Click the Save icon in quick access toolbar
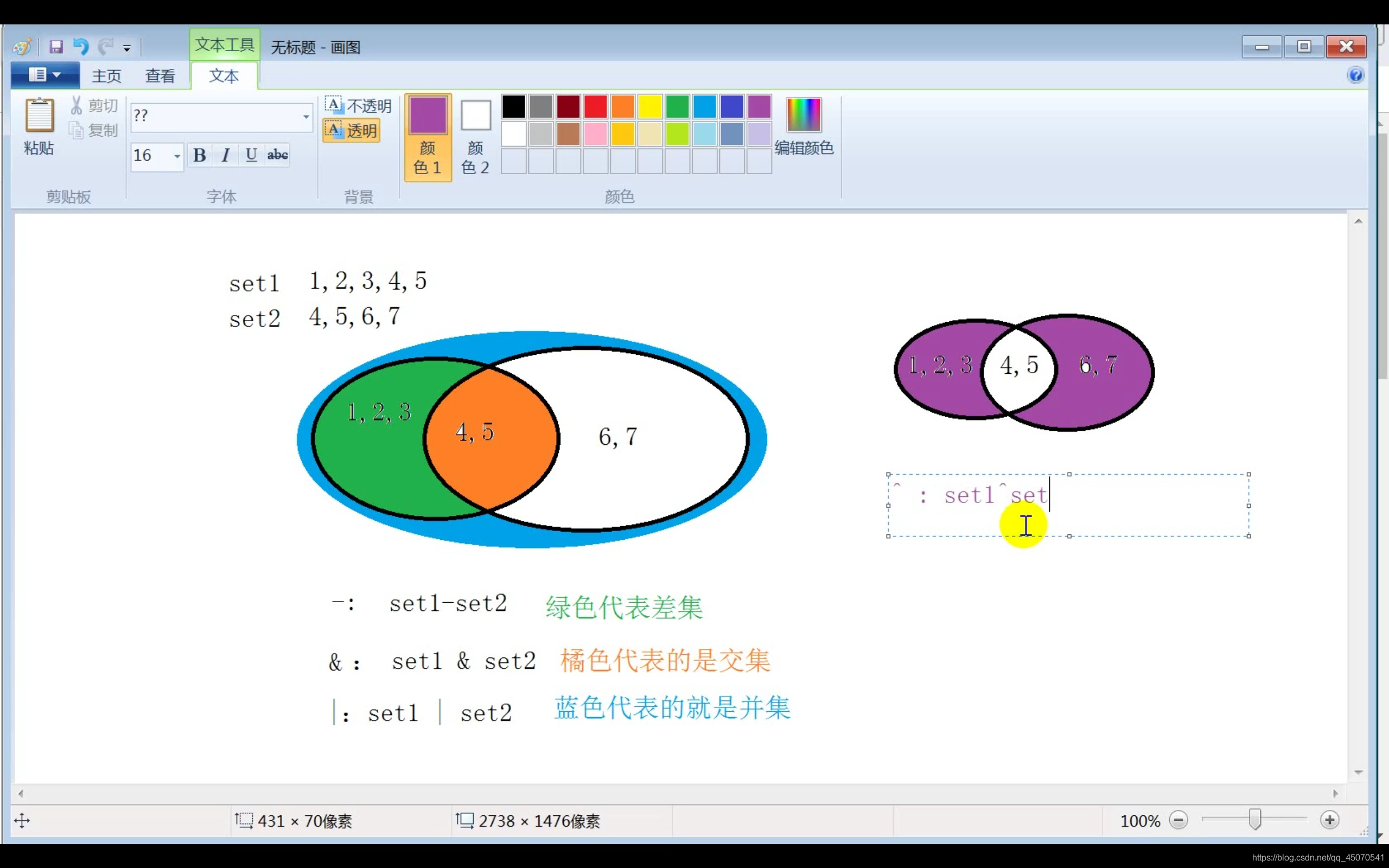 coord(56,47)
